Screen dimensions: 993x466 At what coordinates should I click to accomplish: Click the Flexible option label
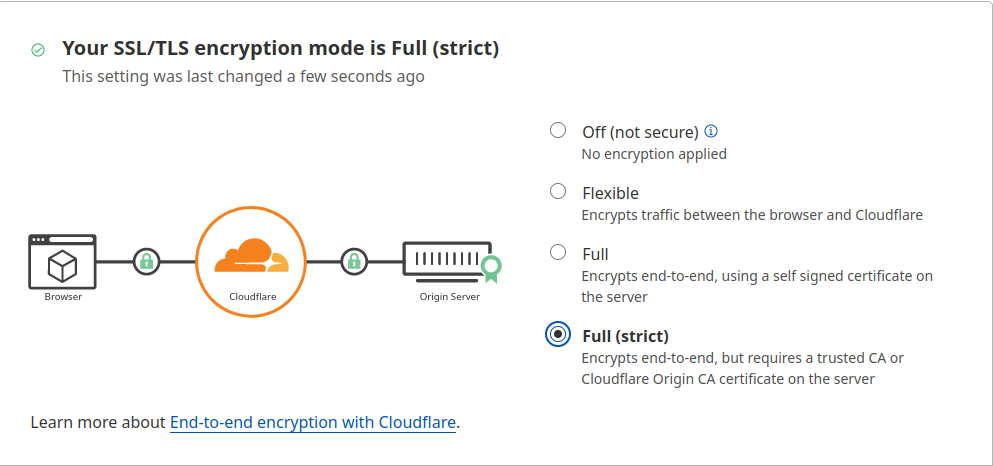(x=610, y=193)
